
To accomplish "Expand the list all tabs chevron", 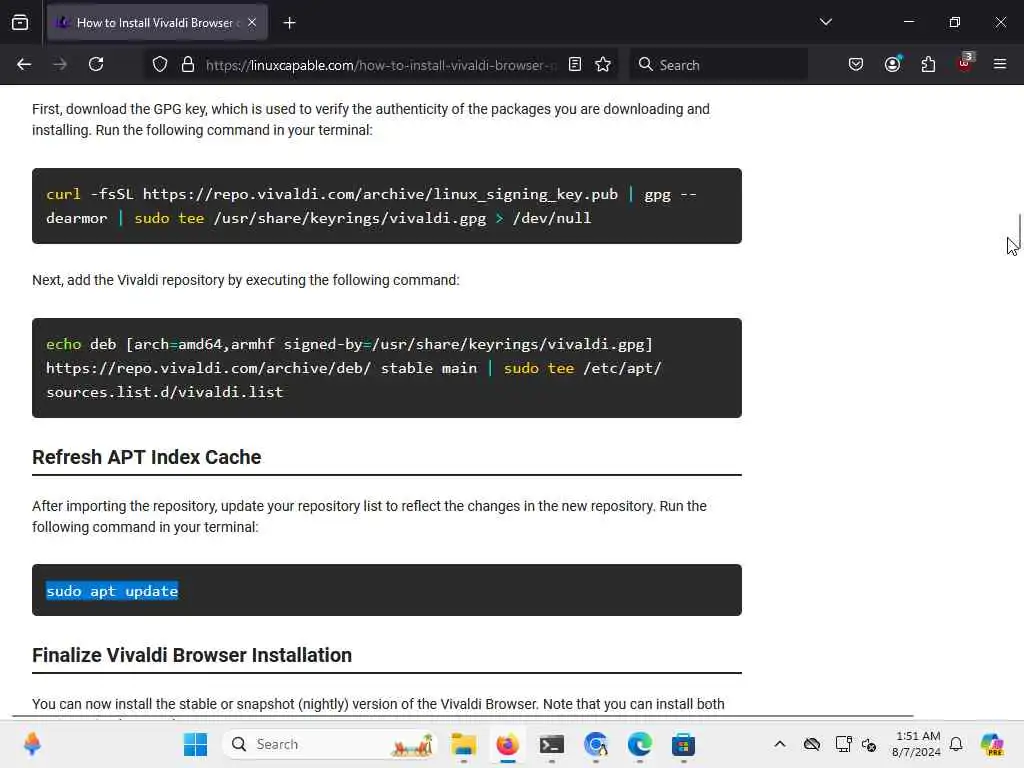I will tap(825, 22).
